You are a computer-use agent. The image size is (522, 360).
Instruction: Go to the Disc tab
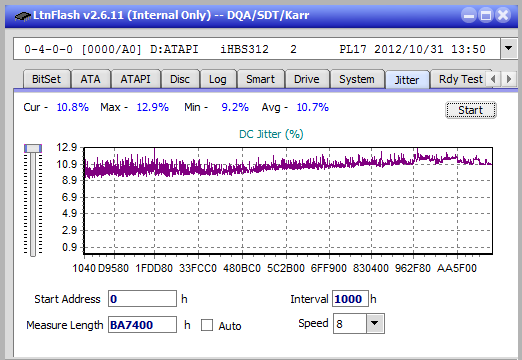pyautogui.click(x=180, y=79)
